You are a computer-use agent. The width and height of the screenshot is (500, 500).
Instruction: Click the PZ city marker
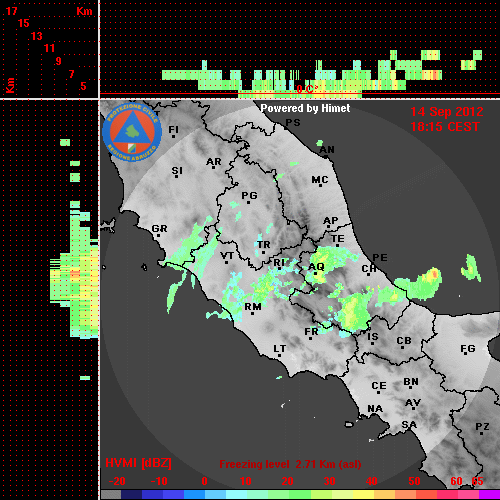[x=482, y=434]
